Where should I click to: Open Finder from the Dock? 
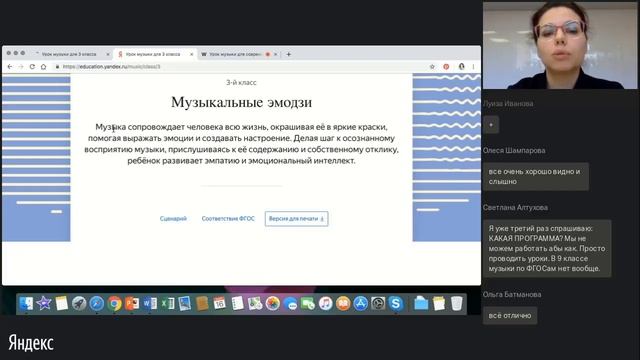click(26, 304)
